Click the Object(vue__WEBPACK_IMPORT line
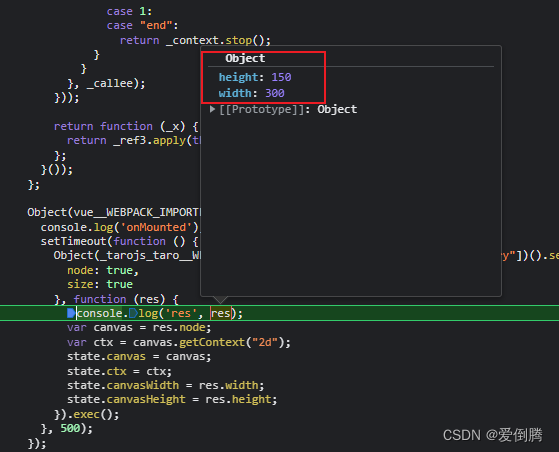 pyautogui.click(x=114, y=212)
